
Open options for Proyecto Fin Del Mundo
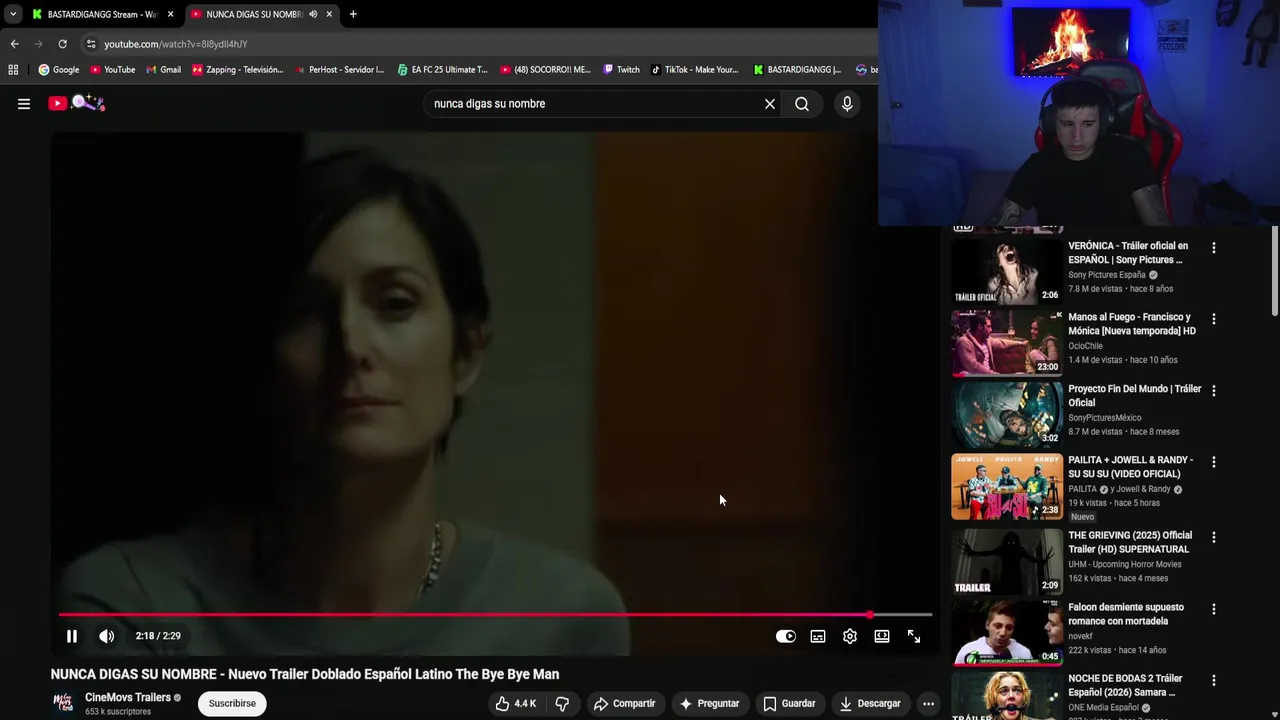point(1214,391)
